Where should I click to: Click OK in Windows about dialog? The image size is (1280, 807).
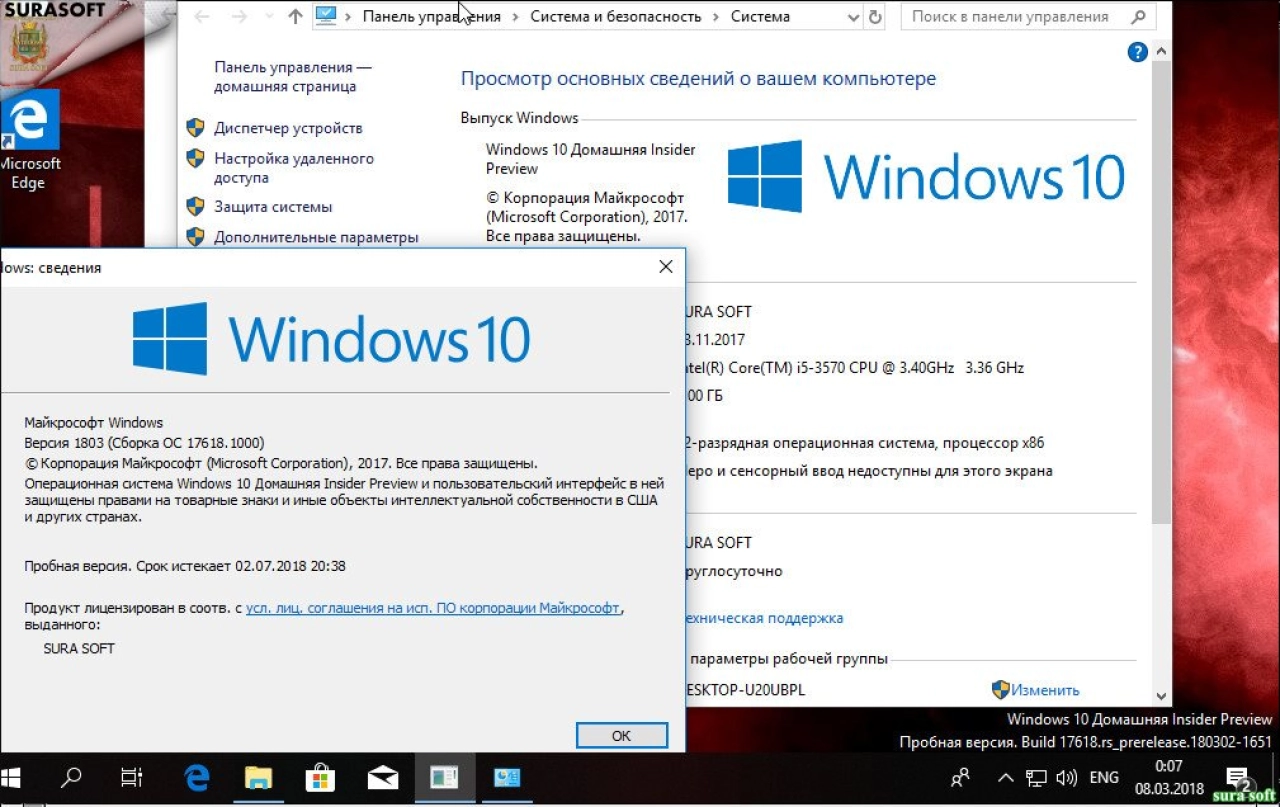tap(621, 735)
